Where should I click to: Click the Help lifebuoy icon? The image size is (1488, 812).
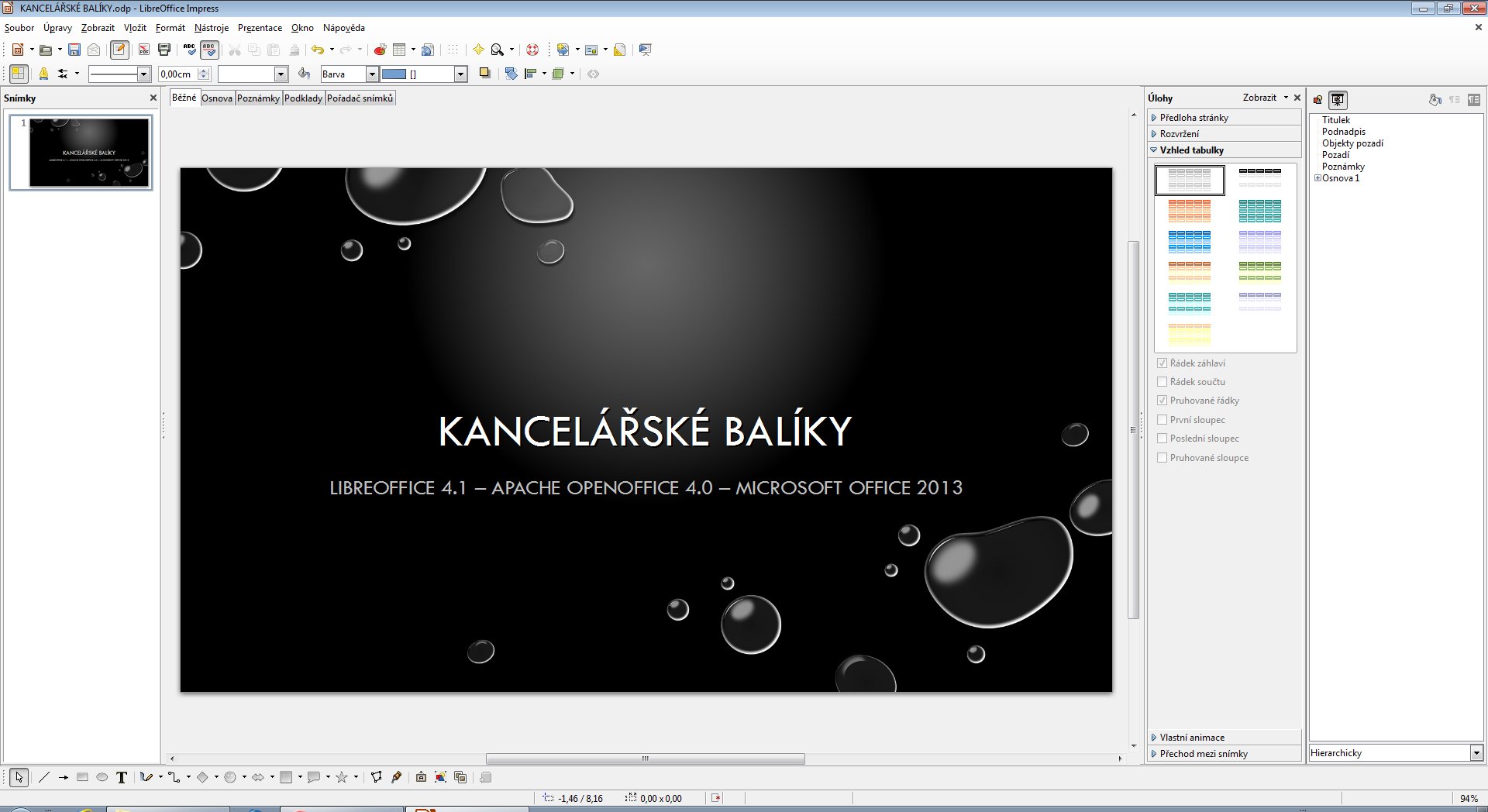click(x=532, y=50)
